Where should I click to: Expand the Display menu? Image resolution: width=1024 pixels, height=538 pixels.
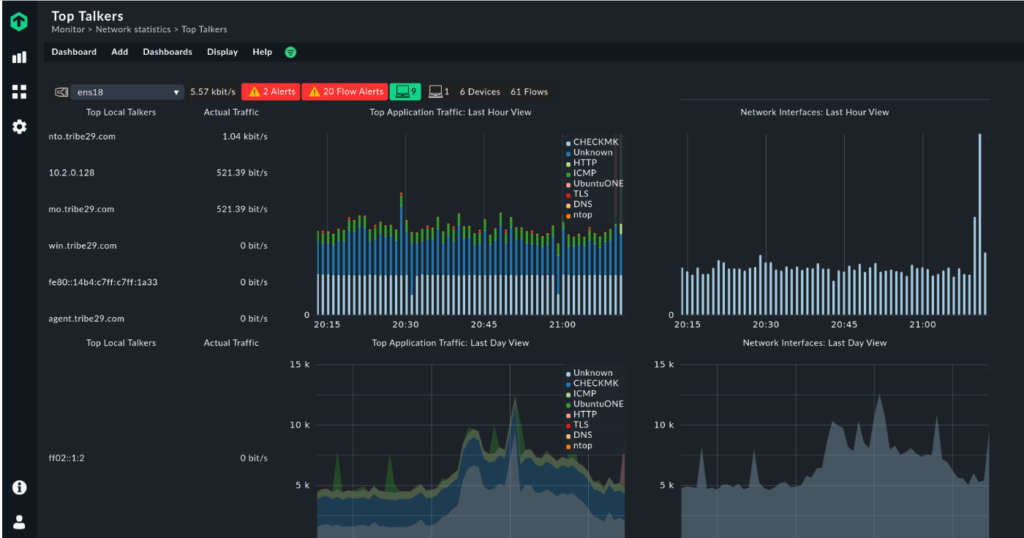222,52
